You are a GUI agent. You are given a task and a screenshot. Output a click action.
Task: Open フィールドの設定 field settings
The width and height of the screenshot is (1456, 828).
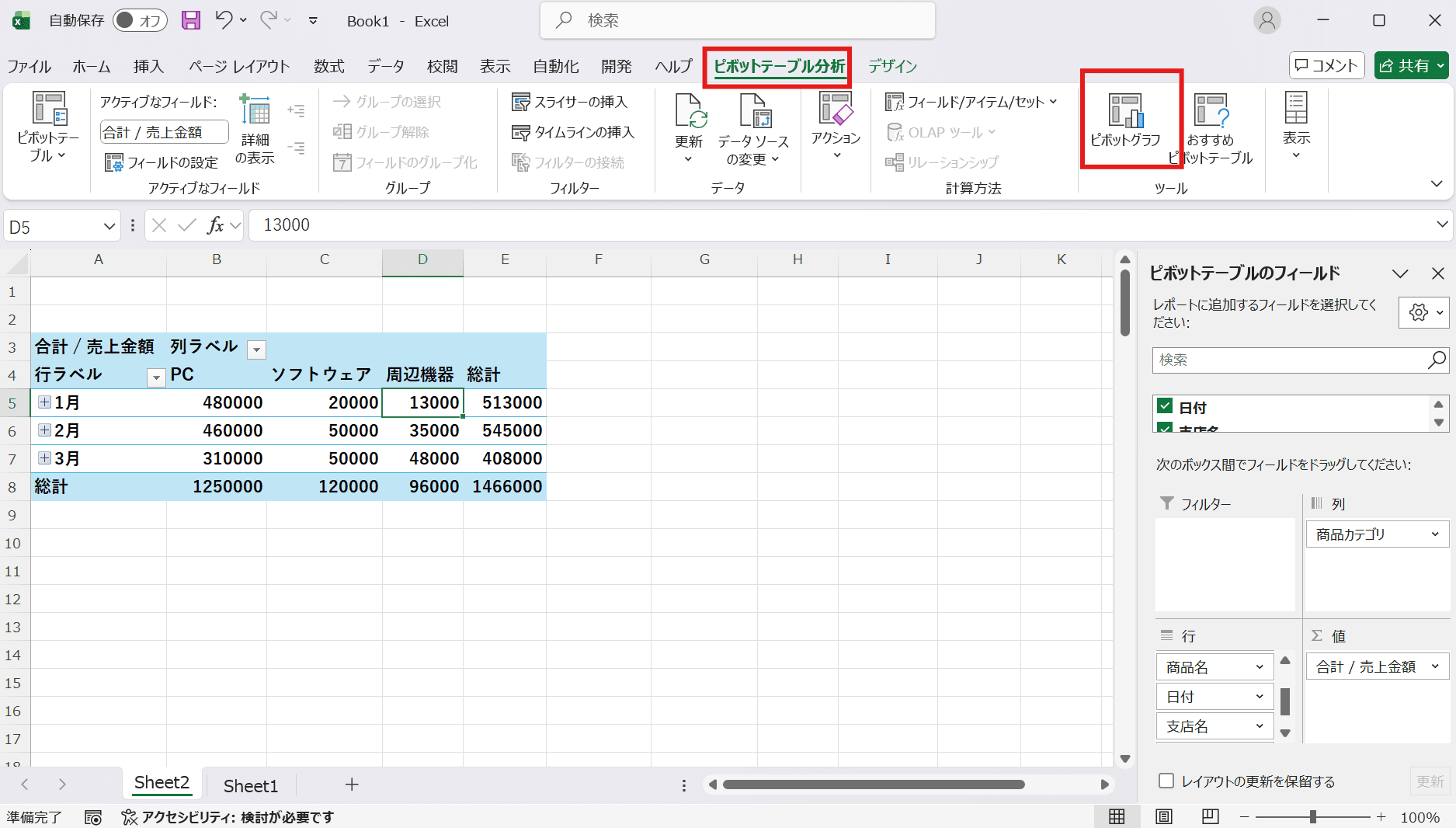pos(162,162)
